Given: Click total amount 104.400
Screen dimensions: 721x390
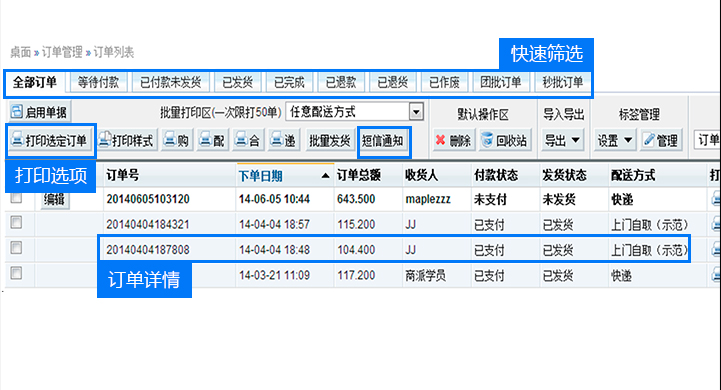Looking at the screenshot, I should (x=356, y=250).
